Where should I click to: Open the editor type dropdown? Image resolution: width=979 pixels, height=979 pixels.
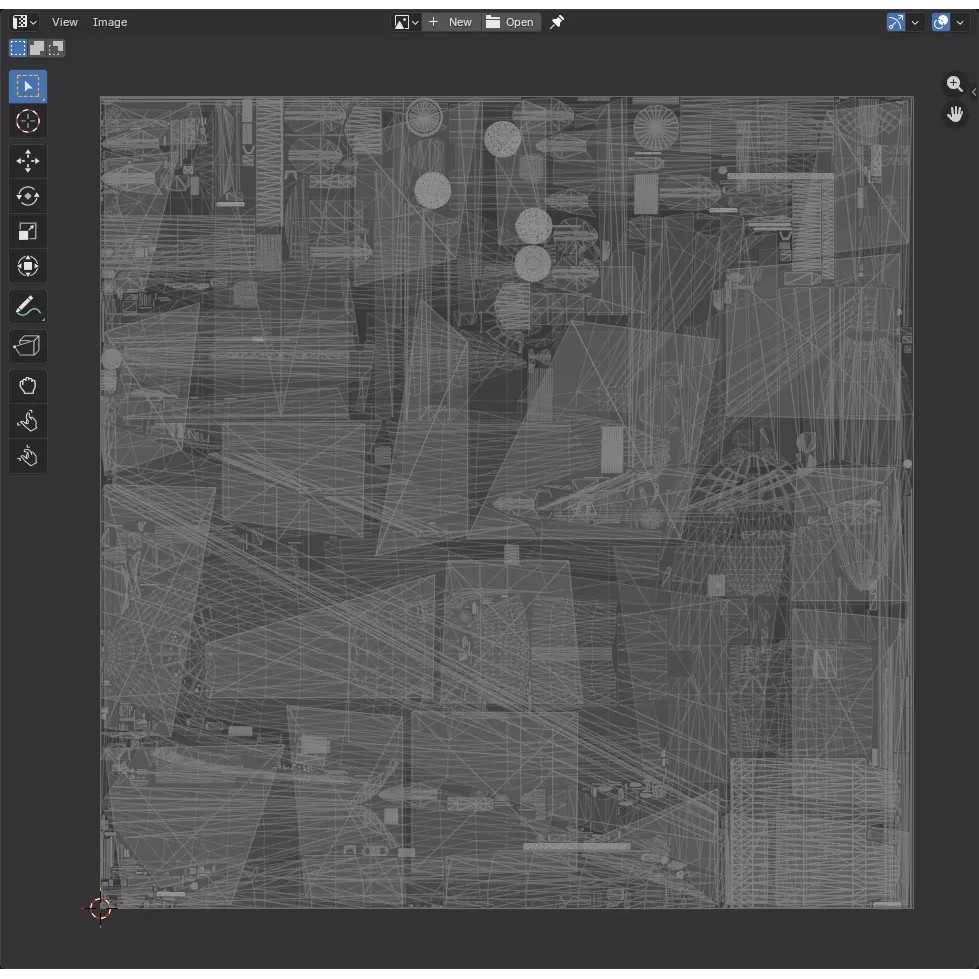[24, 22]
